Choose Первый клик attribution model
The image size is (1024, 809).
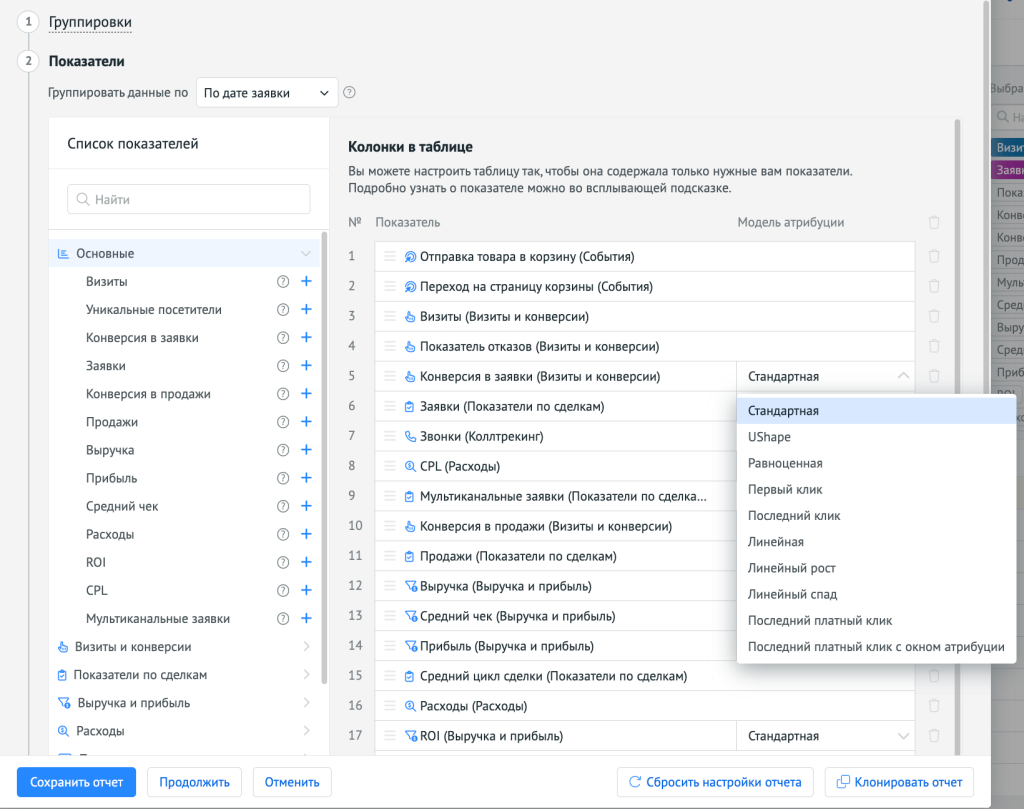pos(876,489)
